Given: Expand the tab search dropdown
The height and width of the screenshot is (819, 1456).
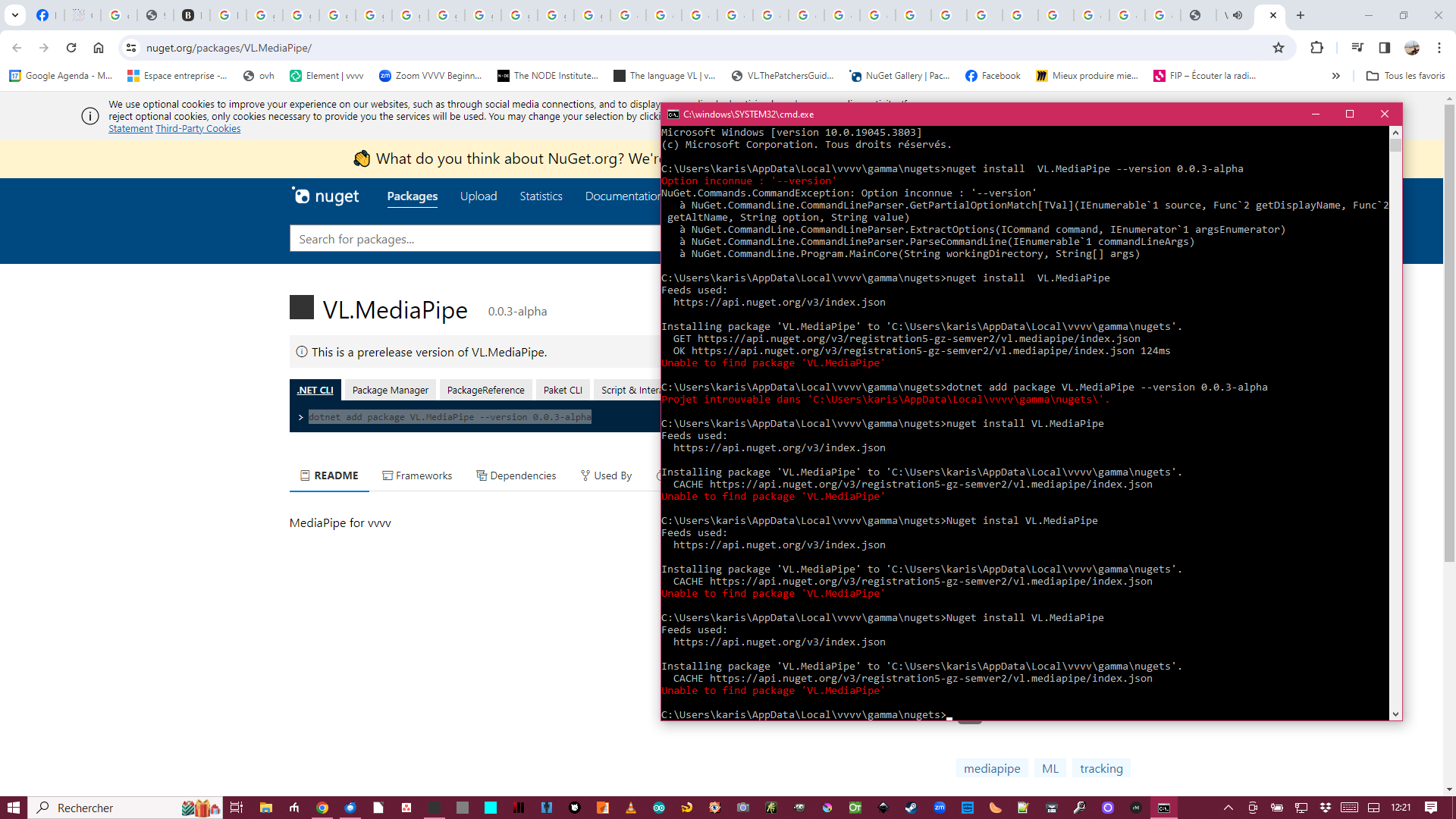Looking at the screenshot, I should click(14, 15).
